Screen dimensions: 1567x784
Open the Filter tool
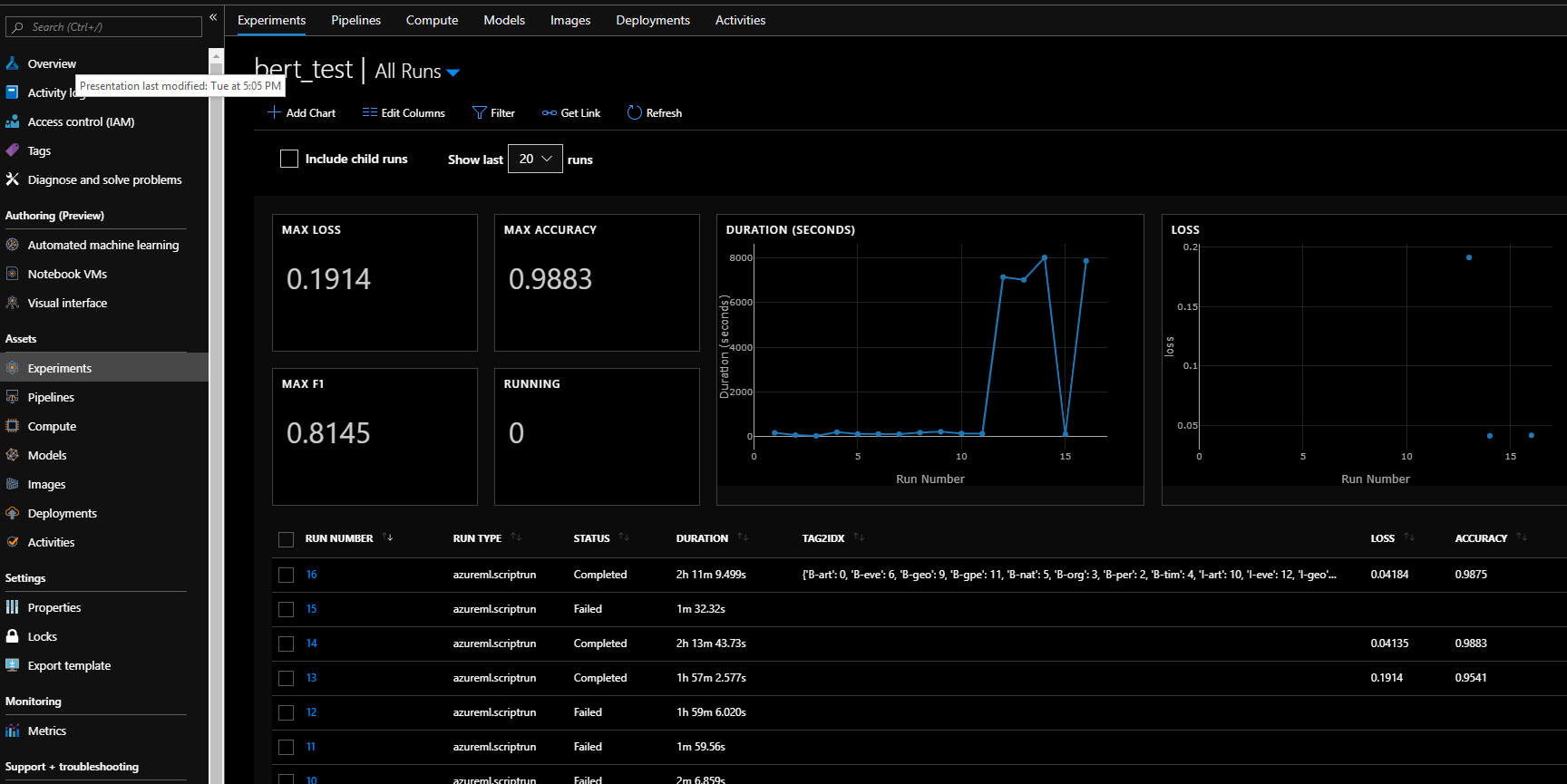[493, 112]
